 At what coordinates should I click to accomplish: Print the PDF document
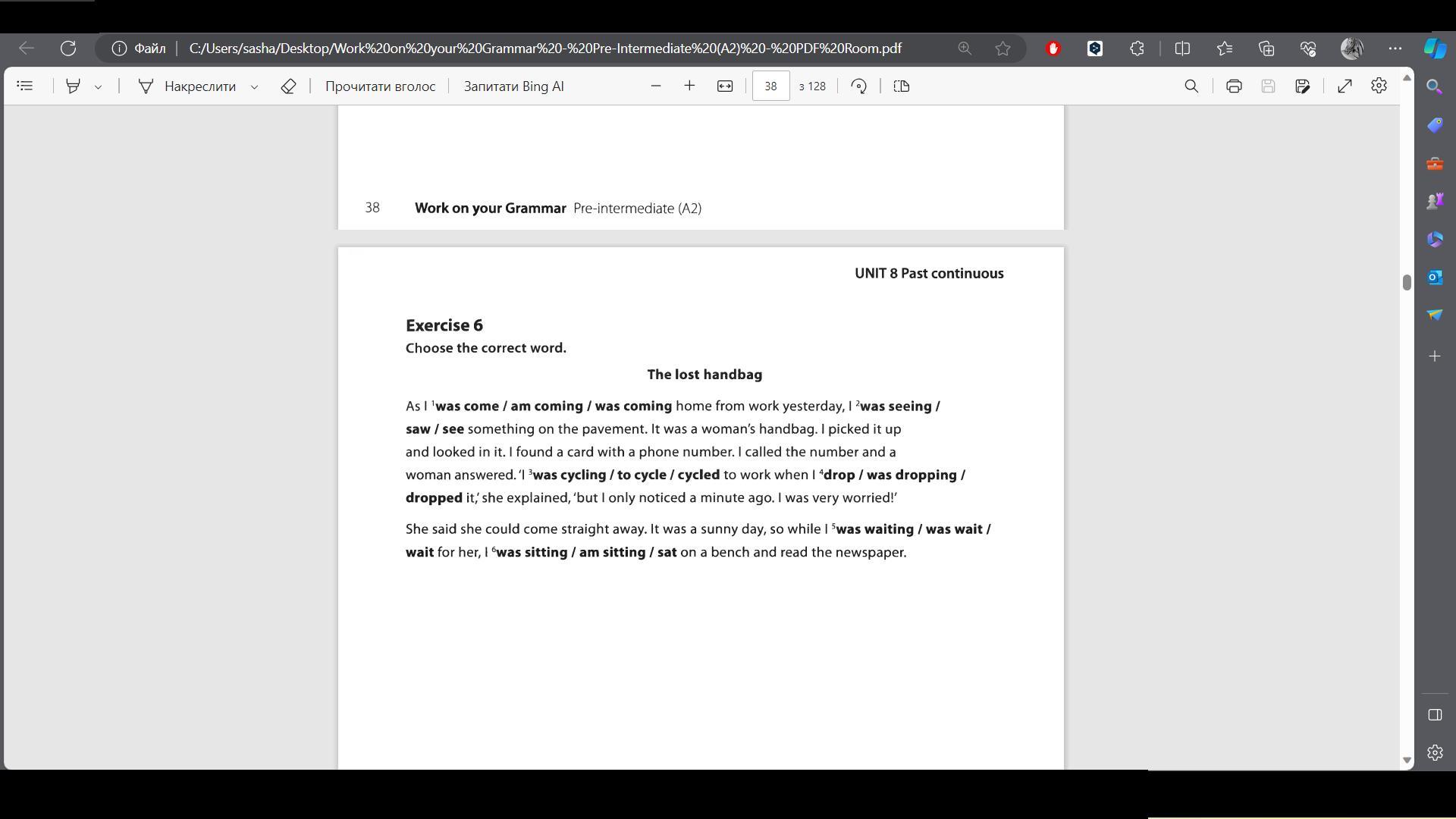point(1234,86)
